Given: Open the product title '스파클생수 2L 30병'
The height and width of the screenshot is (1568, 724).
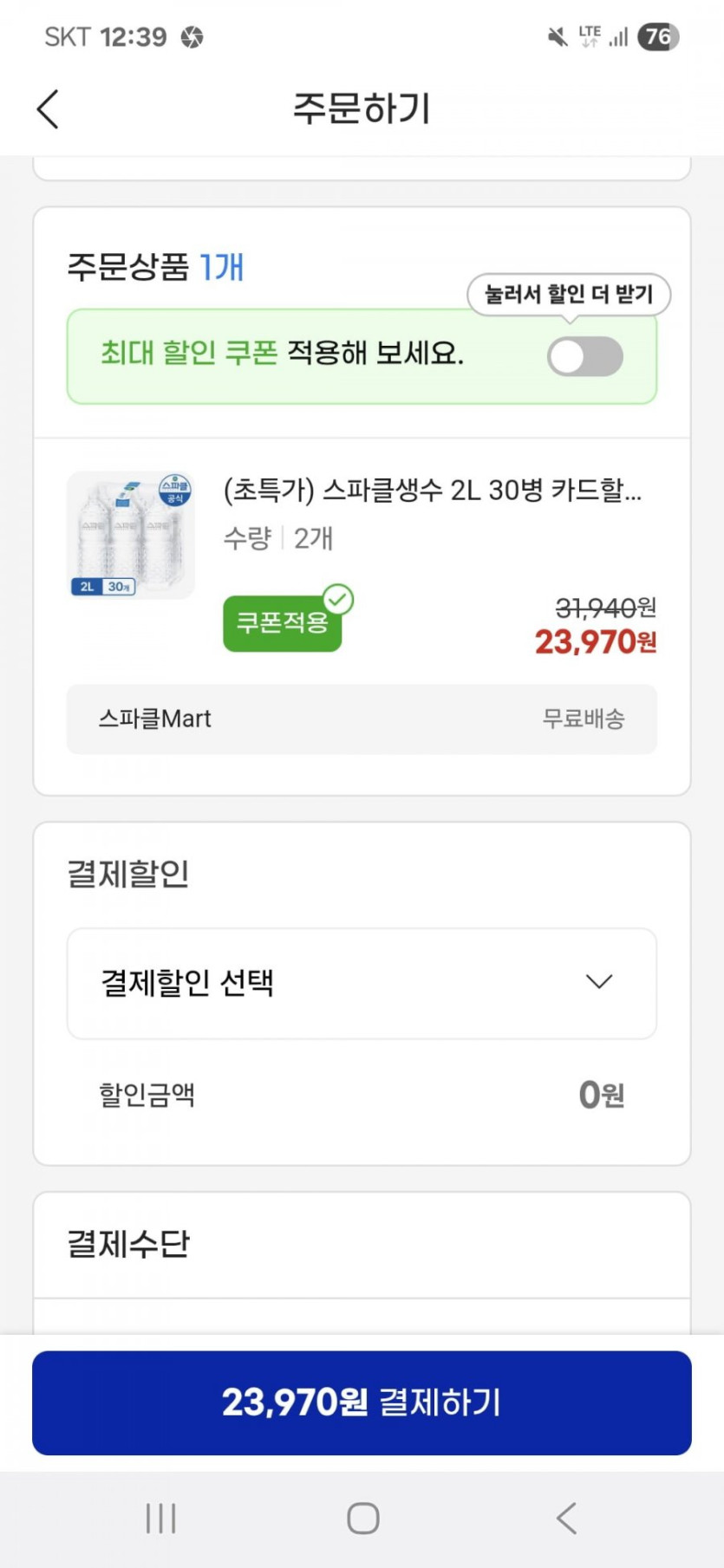Looking at the screenshot, I should pyautogui.click(x=432, y=491).
